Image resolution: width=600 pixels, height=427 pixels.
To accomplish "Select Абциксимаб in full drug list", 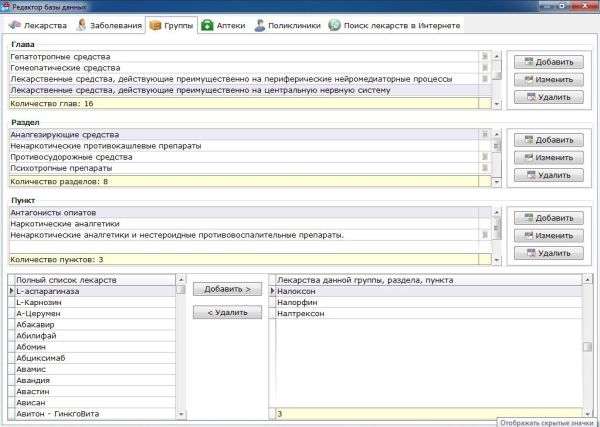I will pyautogui.click(x=95, y=358).
